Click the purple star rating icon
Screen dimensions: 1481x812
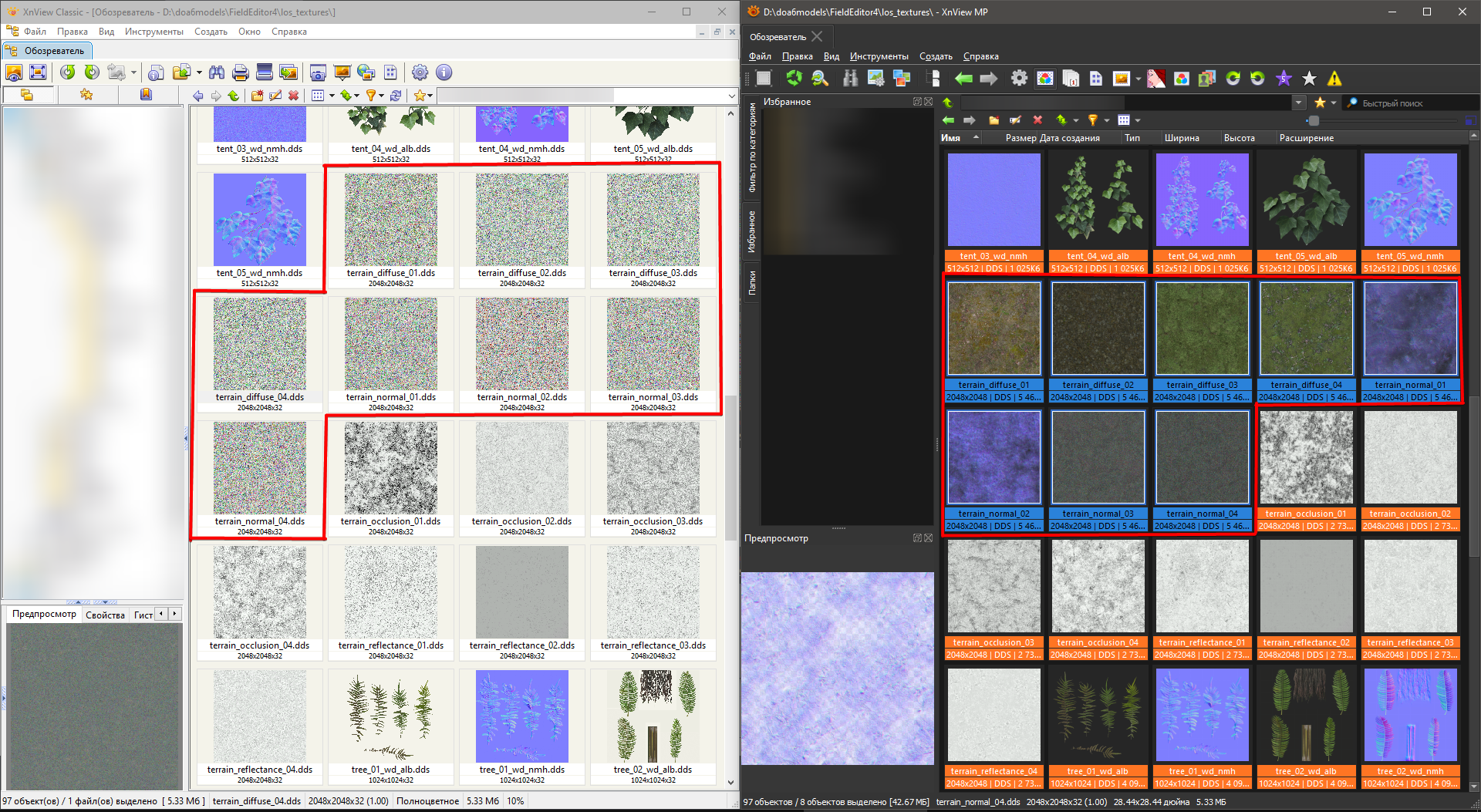pyautogui.click(x=1284, y=79)
